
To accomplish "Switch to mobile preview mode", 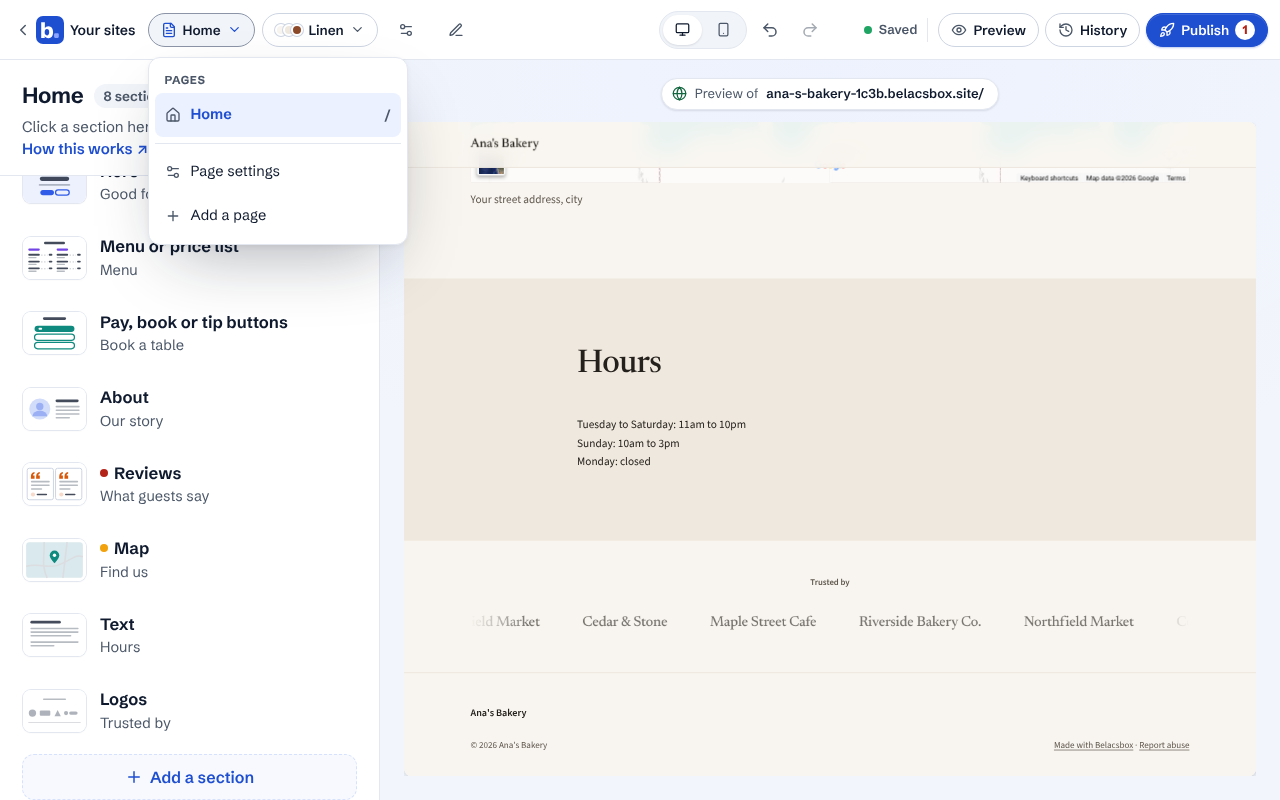I will coord(723,30).
